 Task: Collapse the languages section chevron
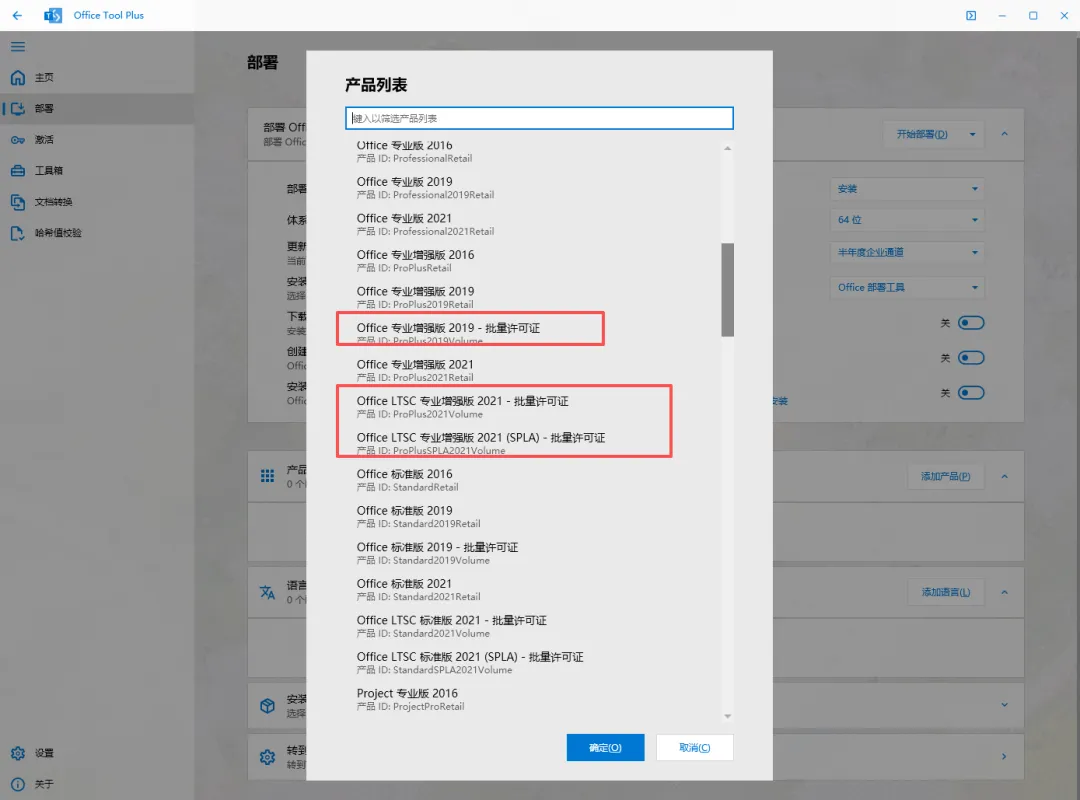(x=1004, y=592)
